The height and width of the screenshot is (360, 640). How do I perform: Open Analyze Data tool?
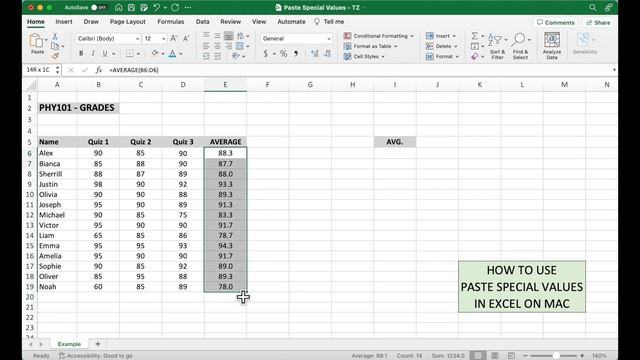pyautogui.click(x=552, y=46)
